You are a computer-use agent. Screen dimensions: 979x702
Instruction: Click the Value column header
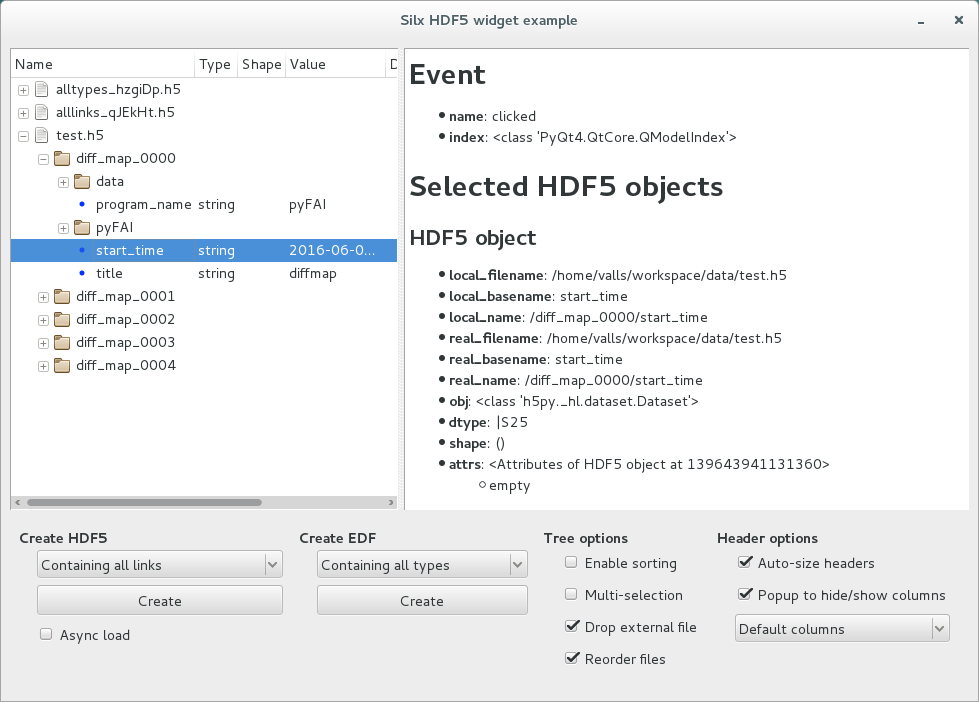(x=308, y=65)
